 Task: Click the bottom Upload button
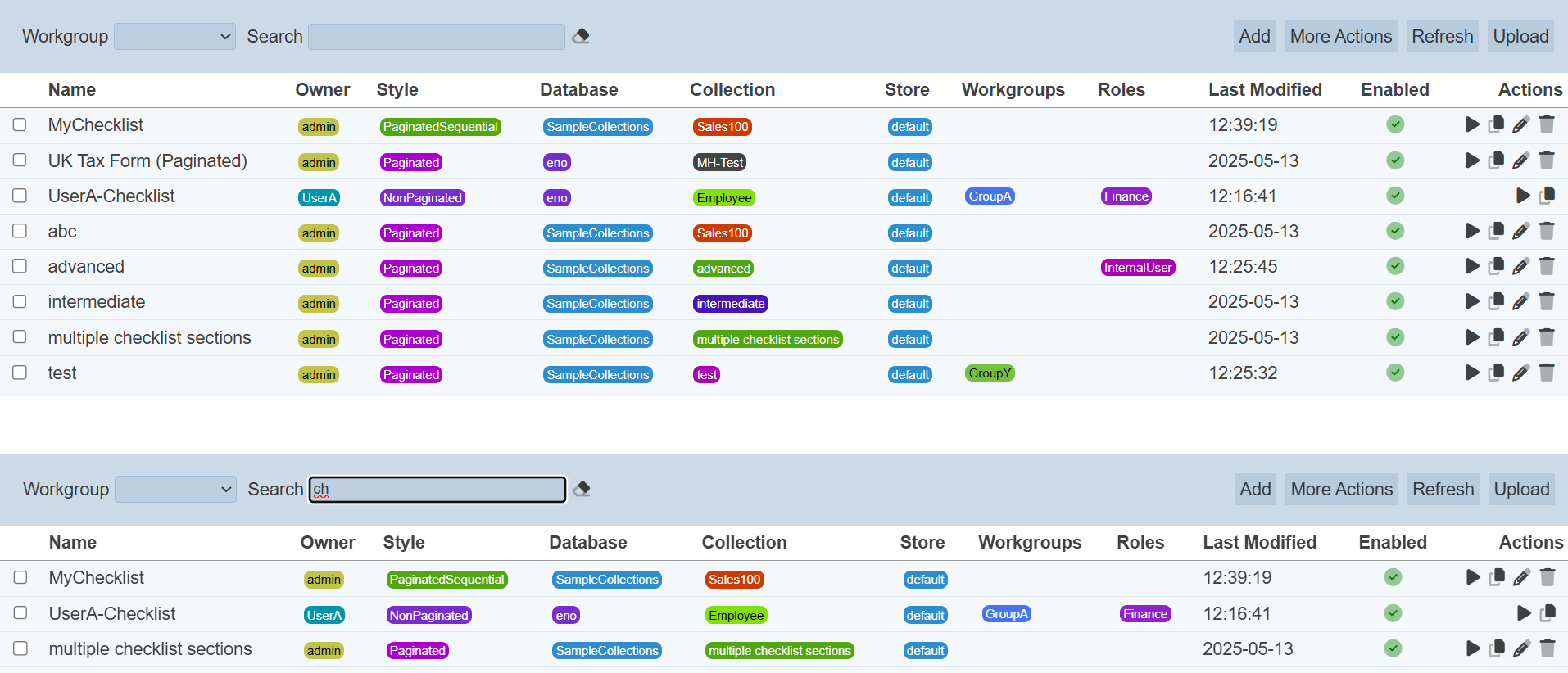click(x=1521, y=490)
